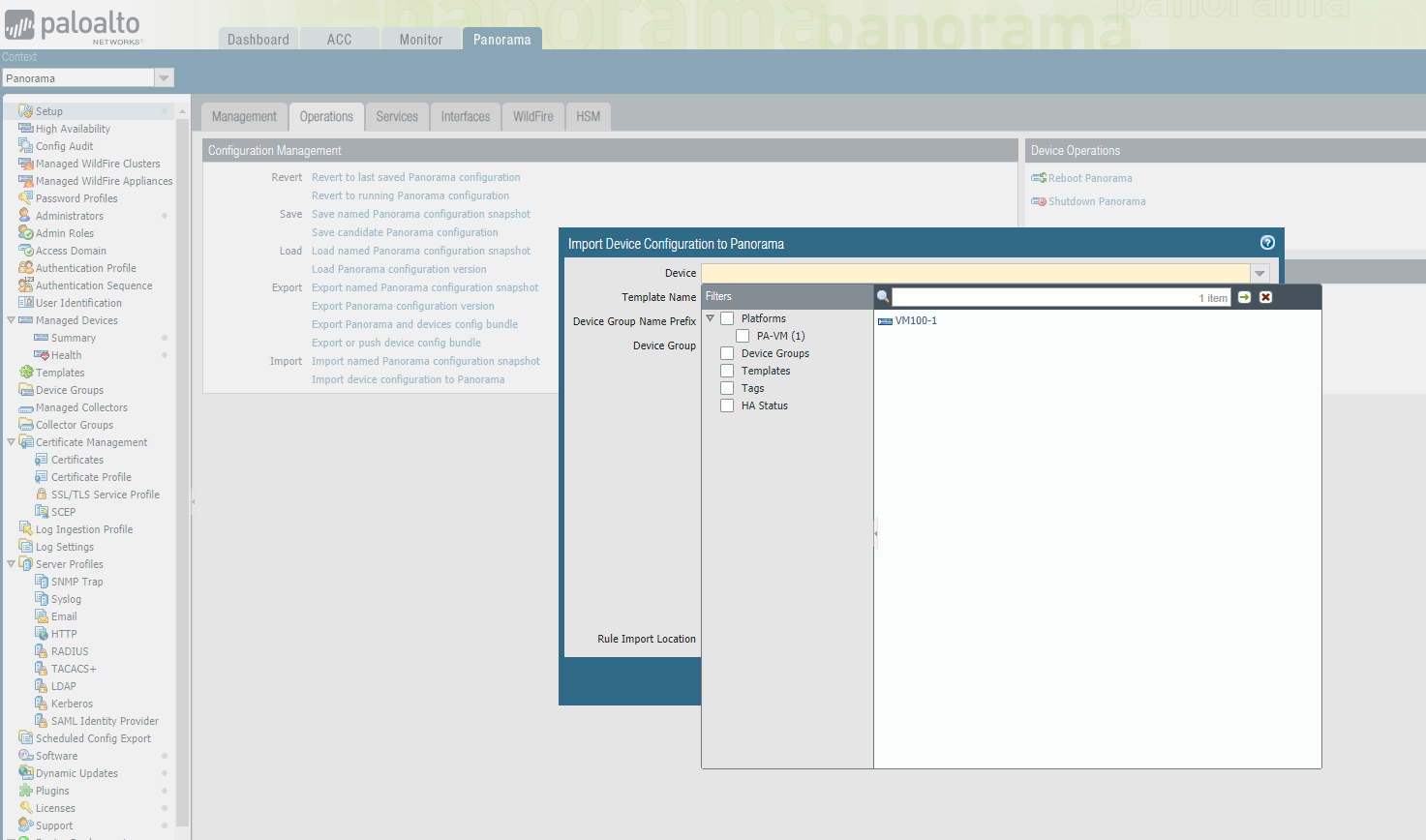Click the Email server profile icon
Screen dimensions: 1426x840
pyautogui.click(x=42, y=616)
